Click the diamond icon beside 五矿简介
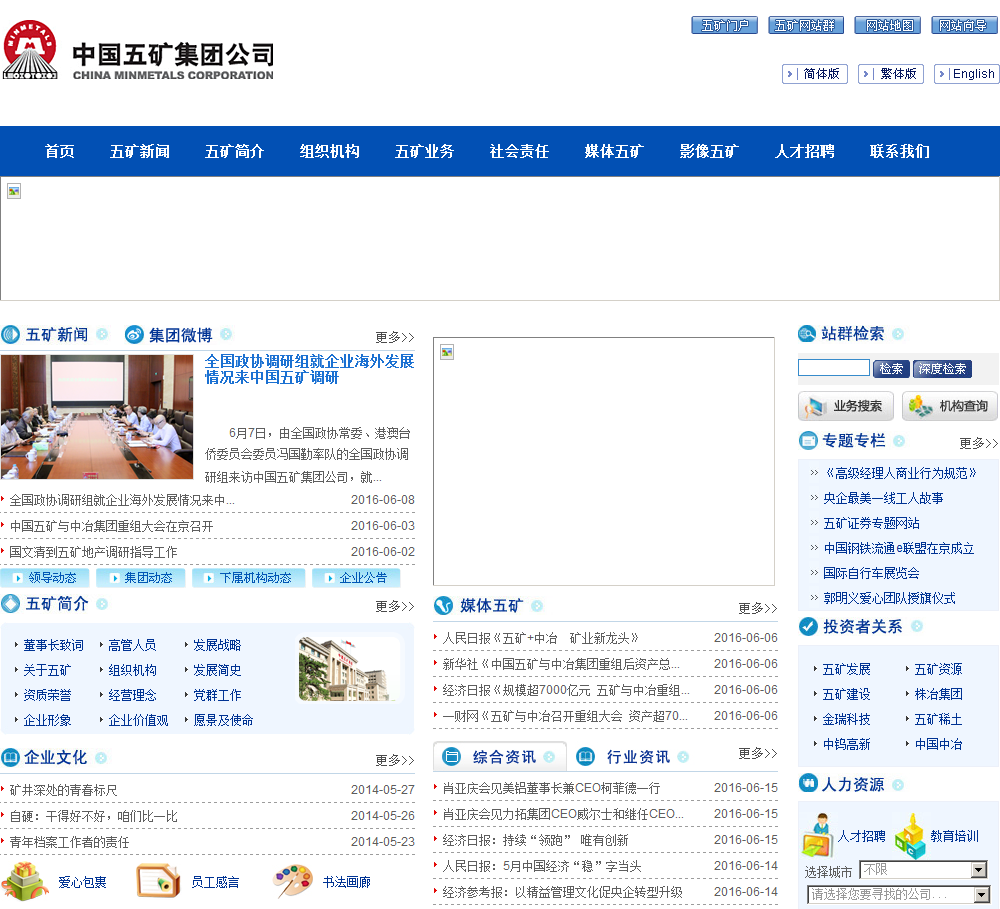The height and width of the screenshot is (909, 1000). [10, 603]
